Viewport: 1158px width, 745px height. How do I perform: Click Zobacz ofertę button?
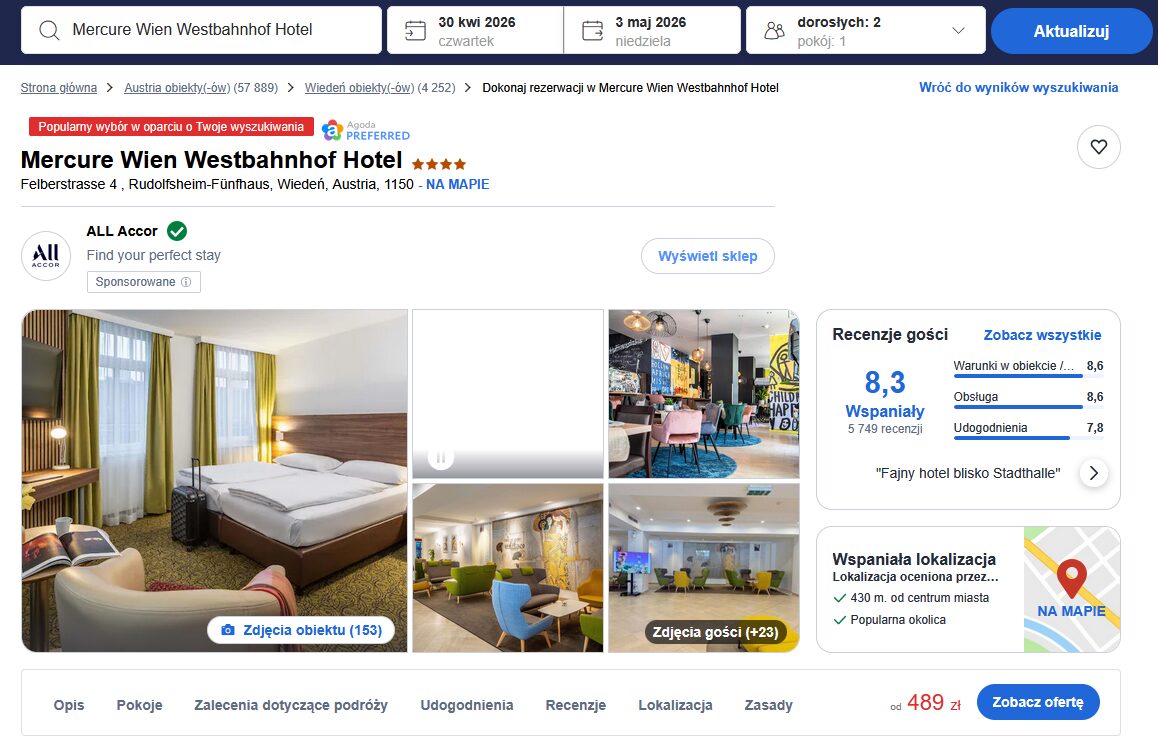(x=1038, y=702)
